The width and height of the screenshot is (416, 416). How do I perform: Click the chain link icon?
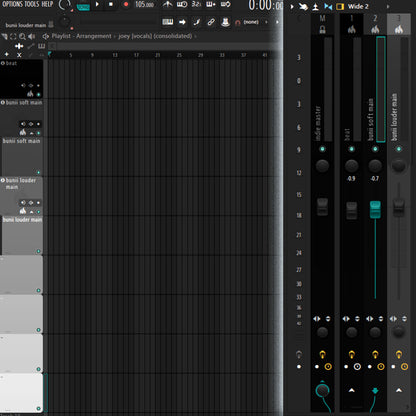pos(211,22)
